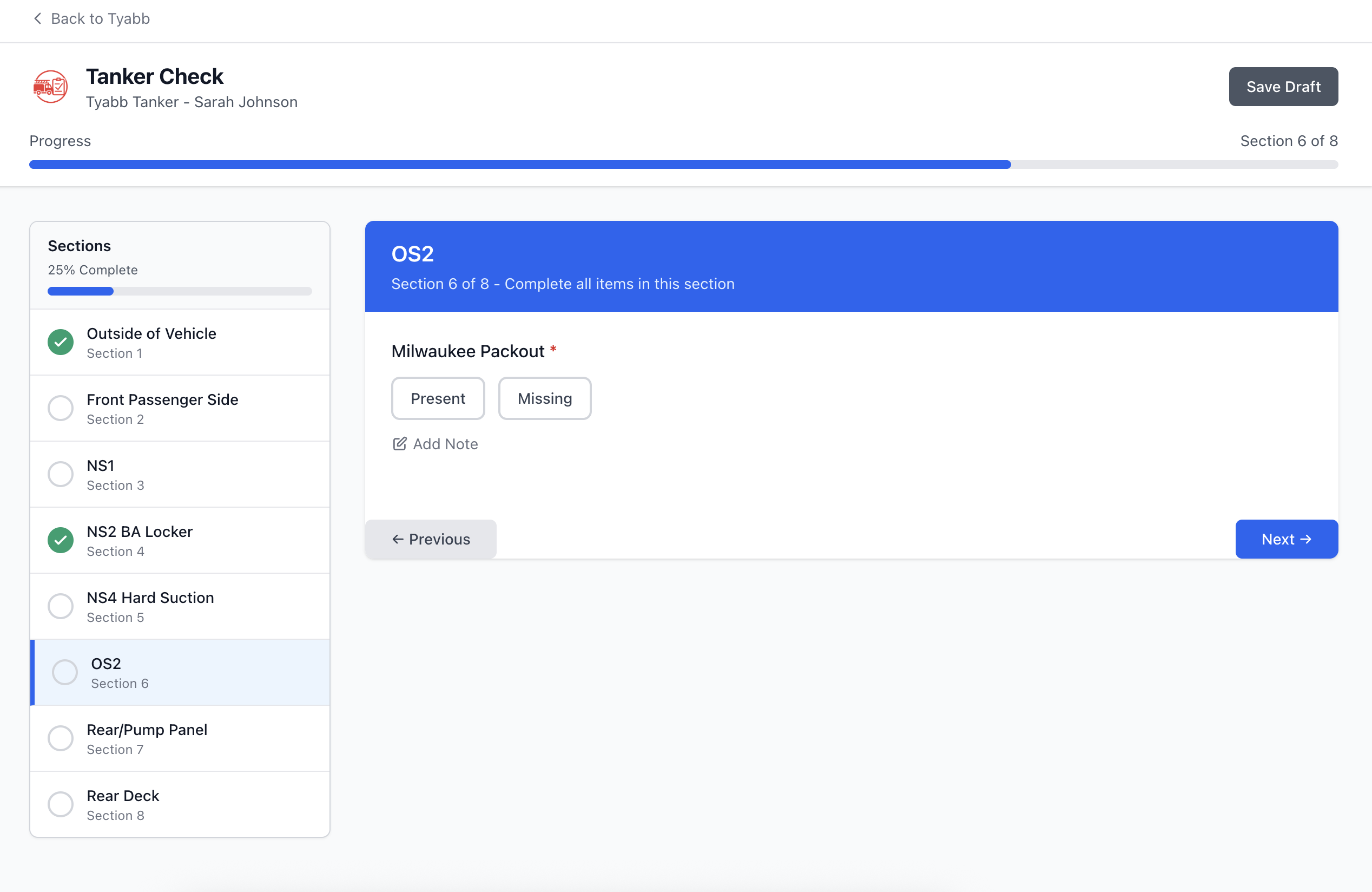Click the OS2 heading in the blue banner
The height and width of the screenshot is (892, 1372).
point(413,254)
